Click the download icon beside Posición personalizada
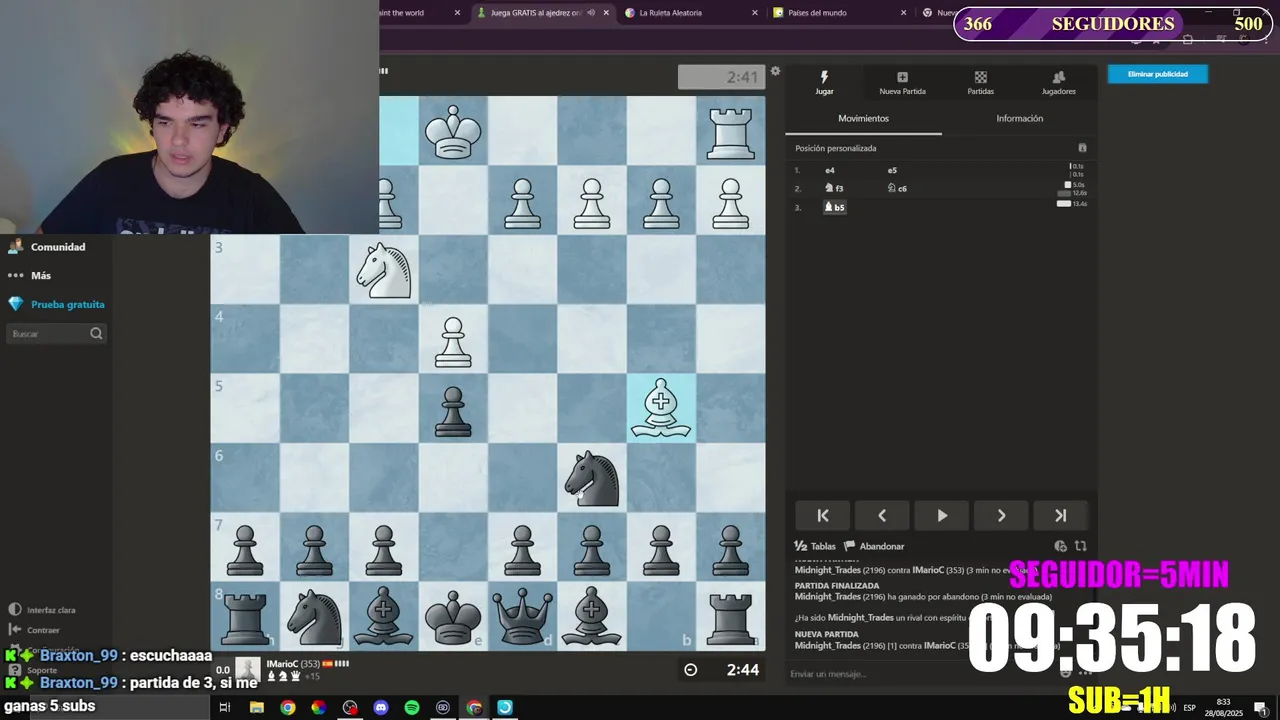Image resolution: width=1280 pixels, height=720 pixels. click(x=1082, y=148)
